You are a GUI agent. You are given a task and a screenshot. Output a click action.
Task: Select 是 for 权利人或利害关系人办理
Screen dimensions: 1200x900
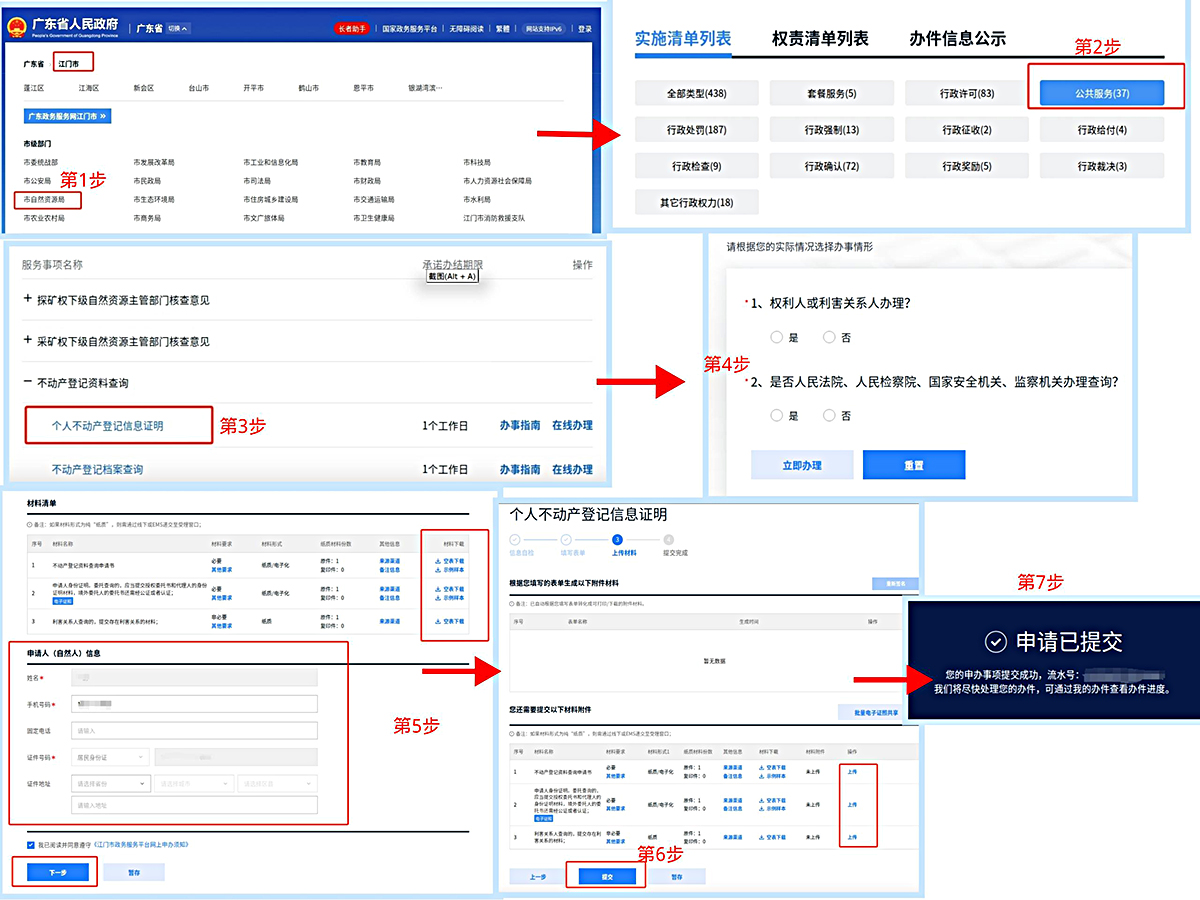(x=777, y=338)
